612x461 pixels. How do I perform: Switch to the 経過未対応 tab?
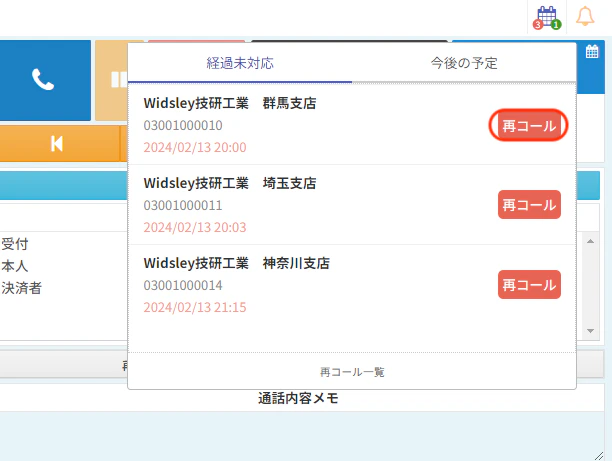[240, 63]
